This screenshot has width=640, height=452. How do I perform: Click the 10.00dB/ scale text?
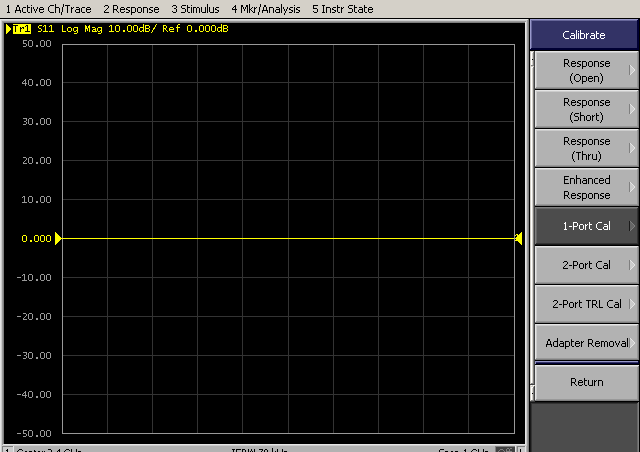coord(132,29)
